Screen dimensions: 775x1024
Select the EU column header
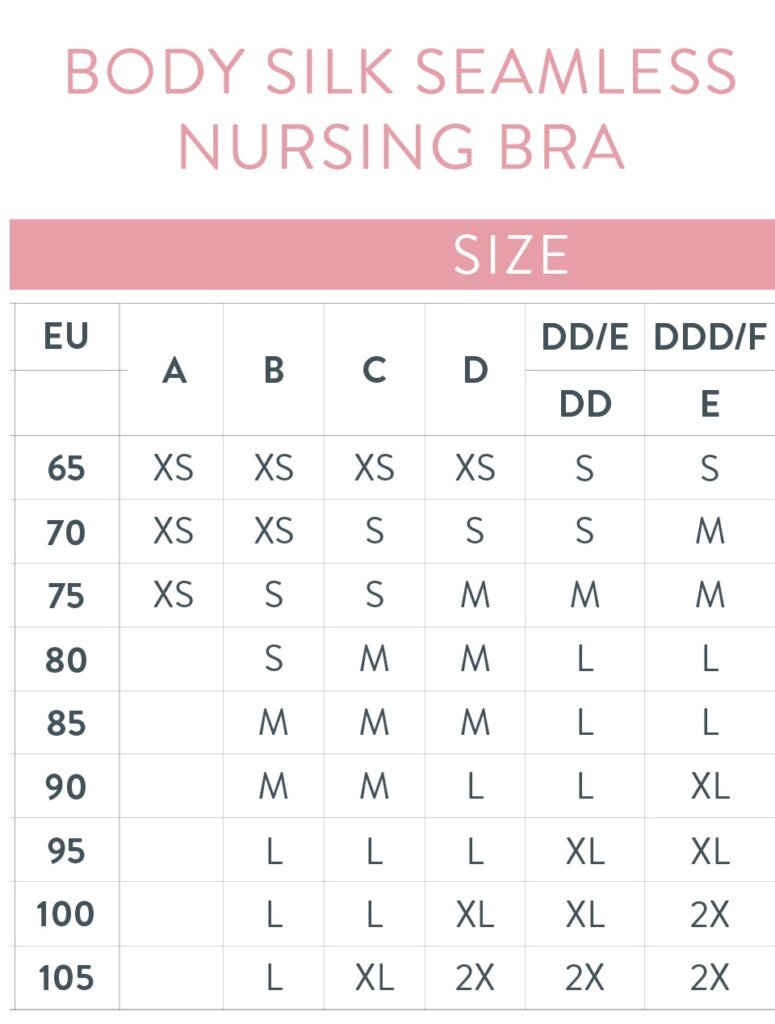click(66, 336)
